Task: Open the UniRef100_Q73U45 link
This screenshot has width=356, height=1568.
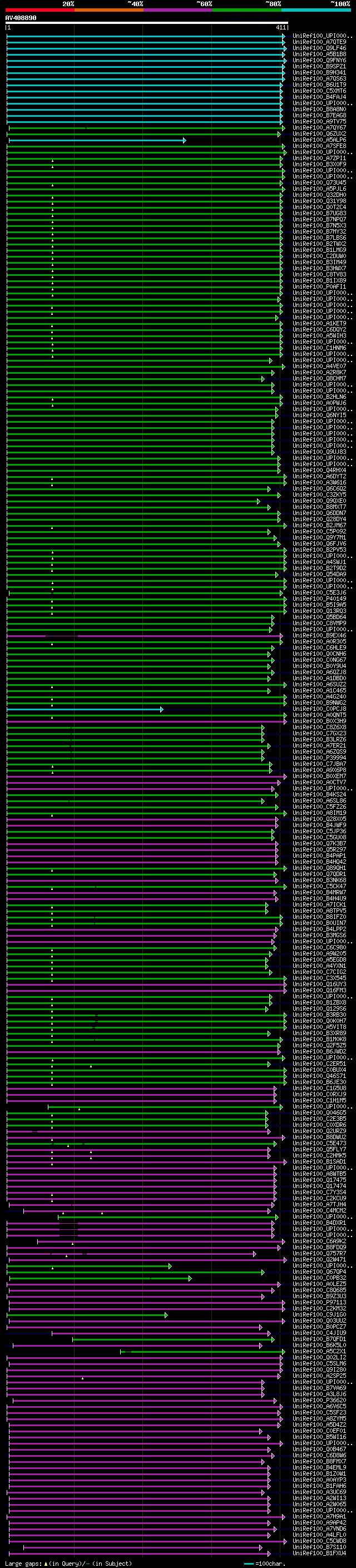Action: click(319, 182)
